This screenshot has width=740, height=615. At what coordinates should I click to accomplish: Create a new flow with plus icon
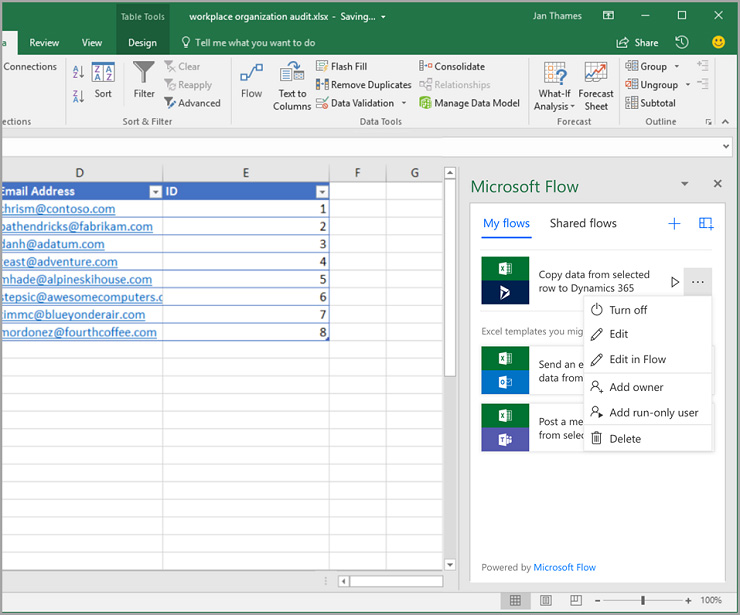tap(674, 223)
